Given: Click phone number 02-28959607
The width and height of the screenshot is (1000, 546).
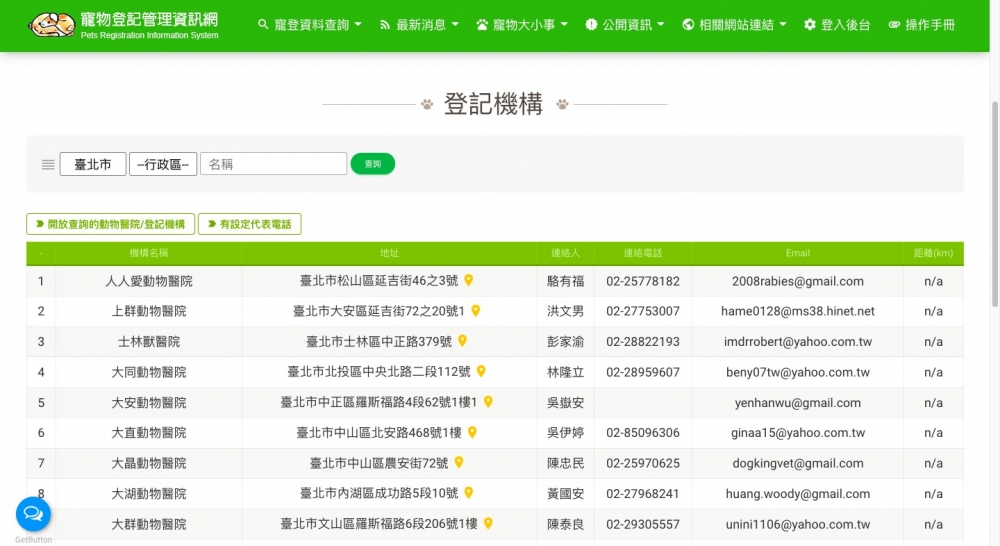Looking at the screenshot, I should click(x=643, y=372).
